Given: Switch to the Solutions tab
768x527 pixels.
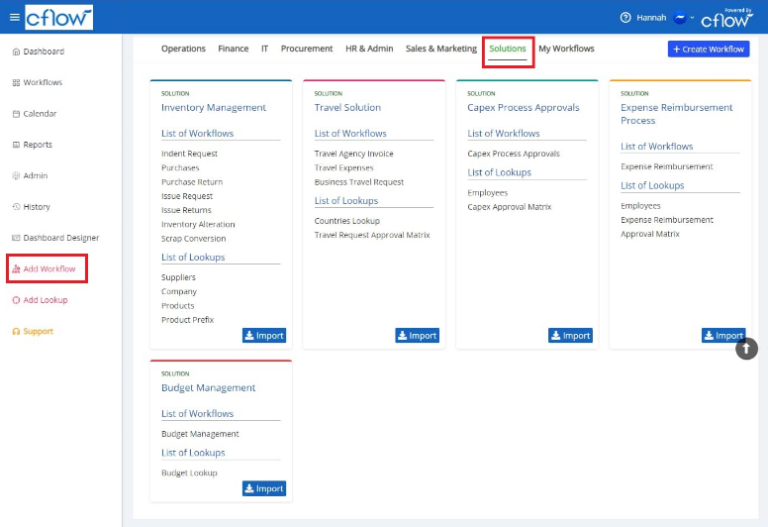Looking at the screenshot, I should click(x=507, y=49).
